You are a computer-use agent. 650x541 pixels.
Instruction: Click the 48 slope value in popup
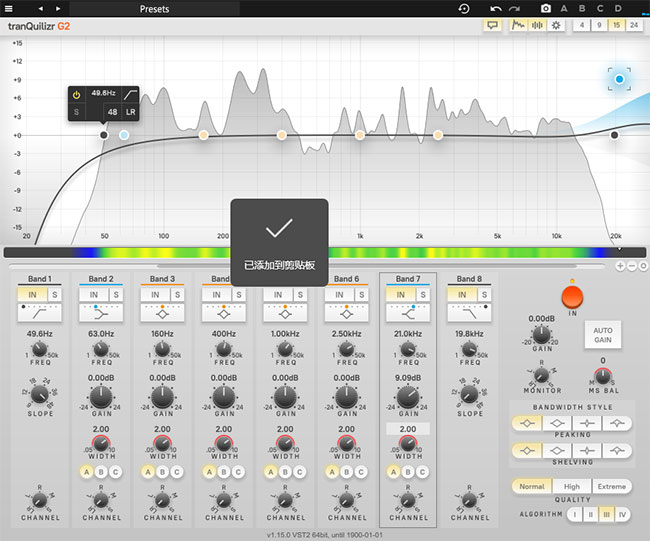coord(112,112)
